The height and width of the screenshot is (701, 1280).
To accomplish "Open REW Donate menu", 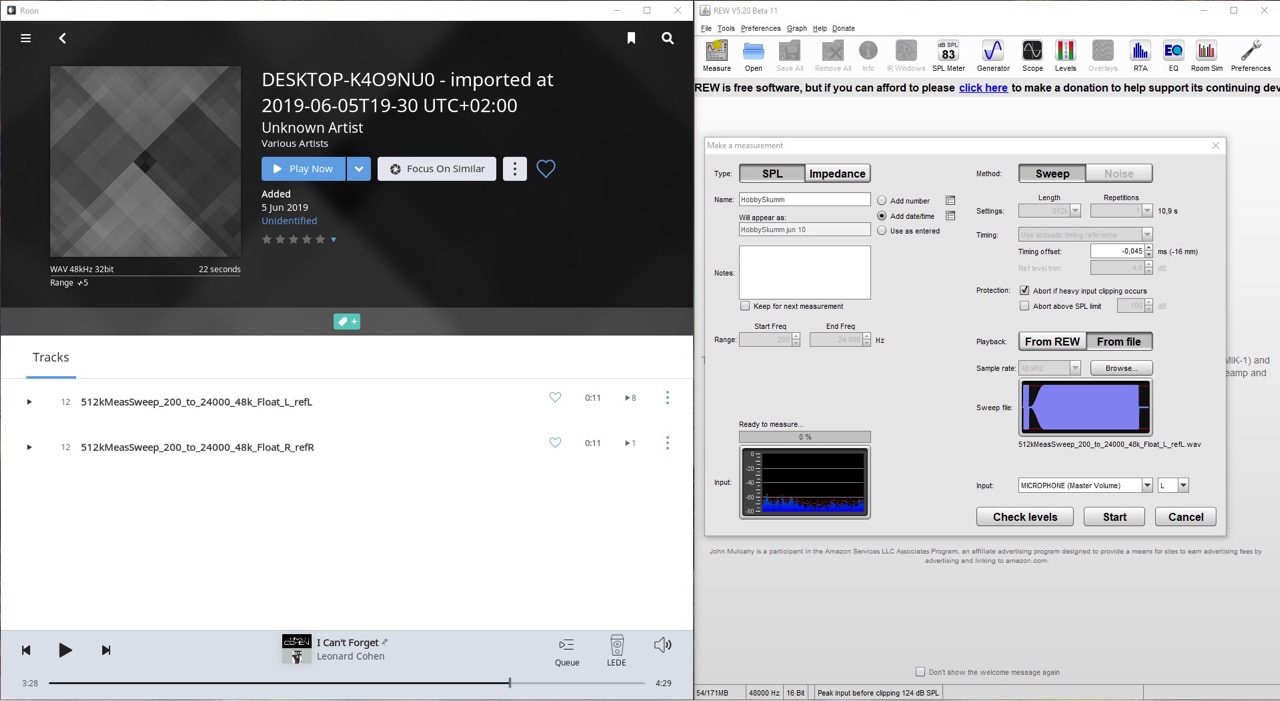I will [844, 28].
